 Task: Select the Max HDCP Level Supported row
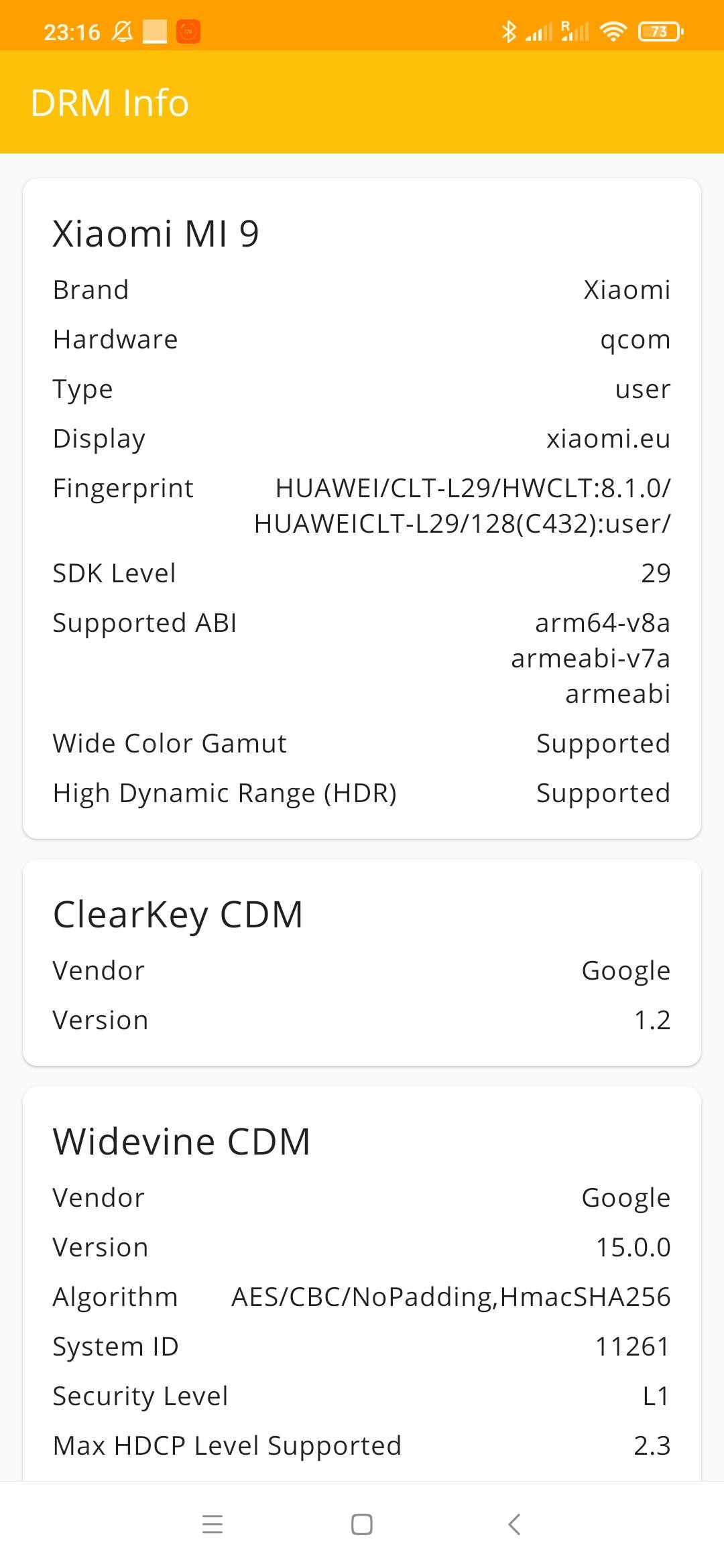pyautogui.click(x=362, y=1446)
